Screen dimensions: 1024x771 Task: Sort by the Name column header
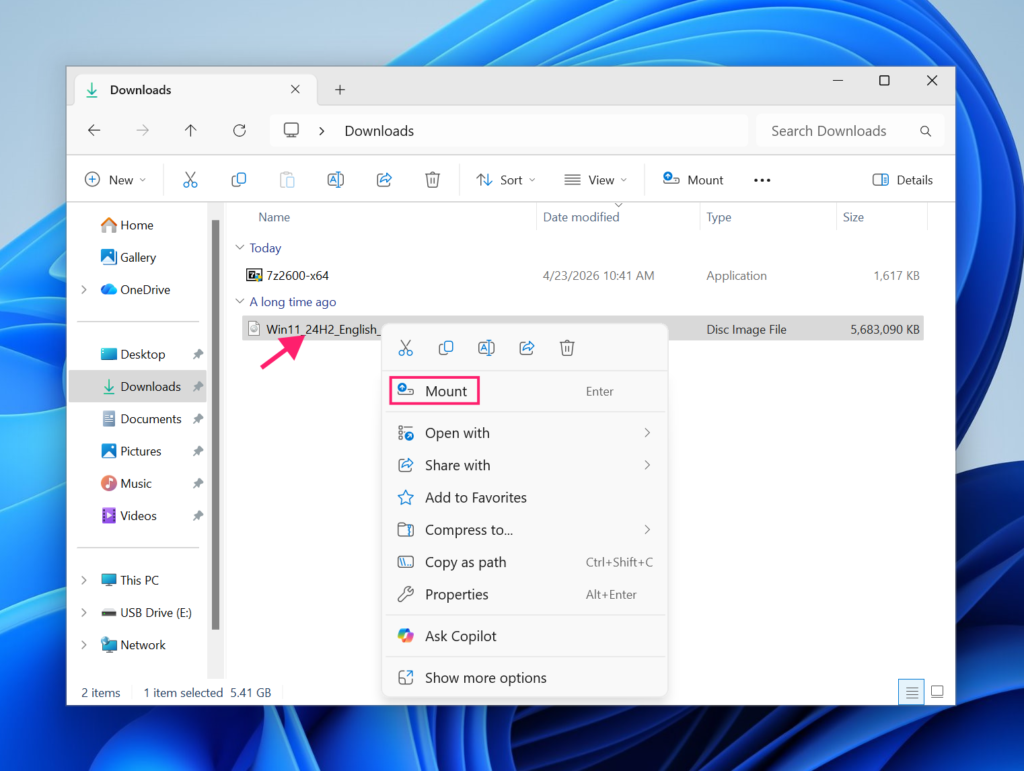[x=274, y=217]
